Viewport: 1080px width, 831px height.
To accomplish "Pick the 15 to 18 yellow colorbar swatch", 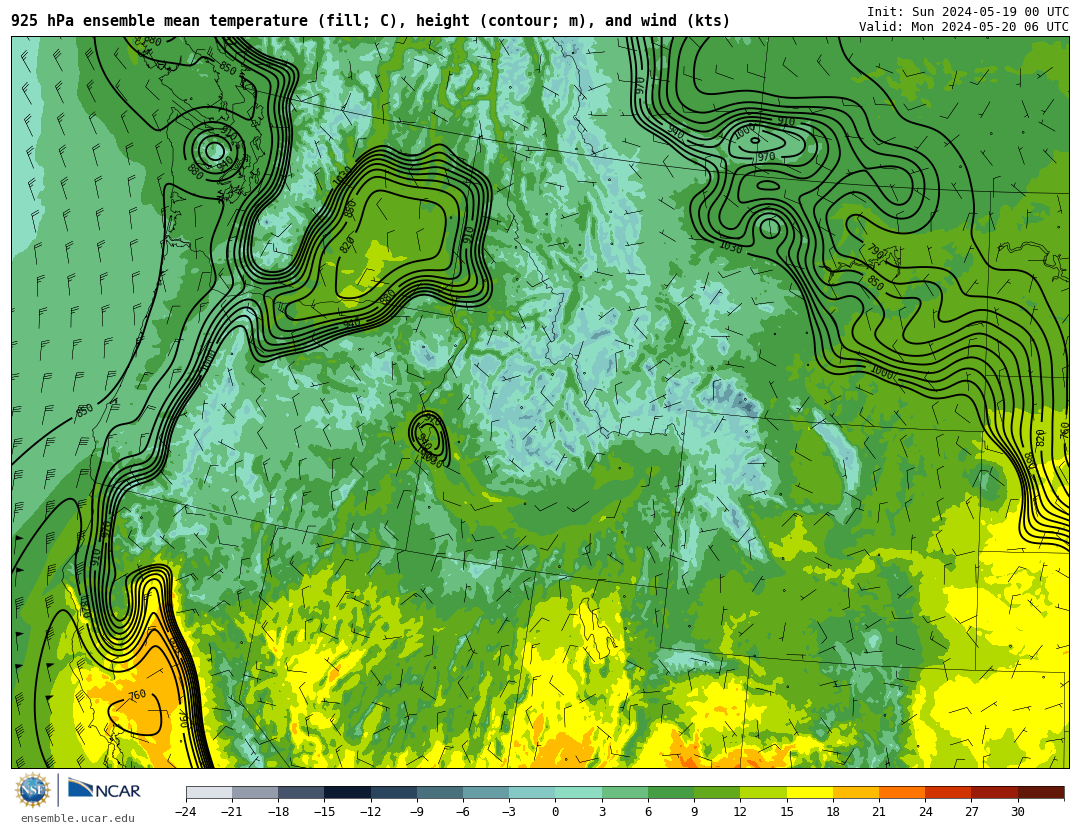I will point(810,792).
